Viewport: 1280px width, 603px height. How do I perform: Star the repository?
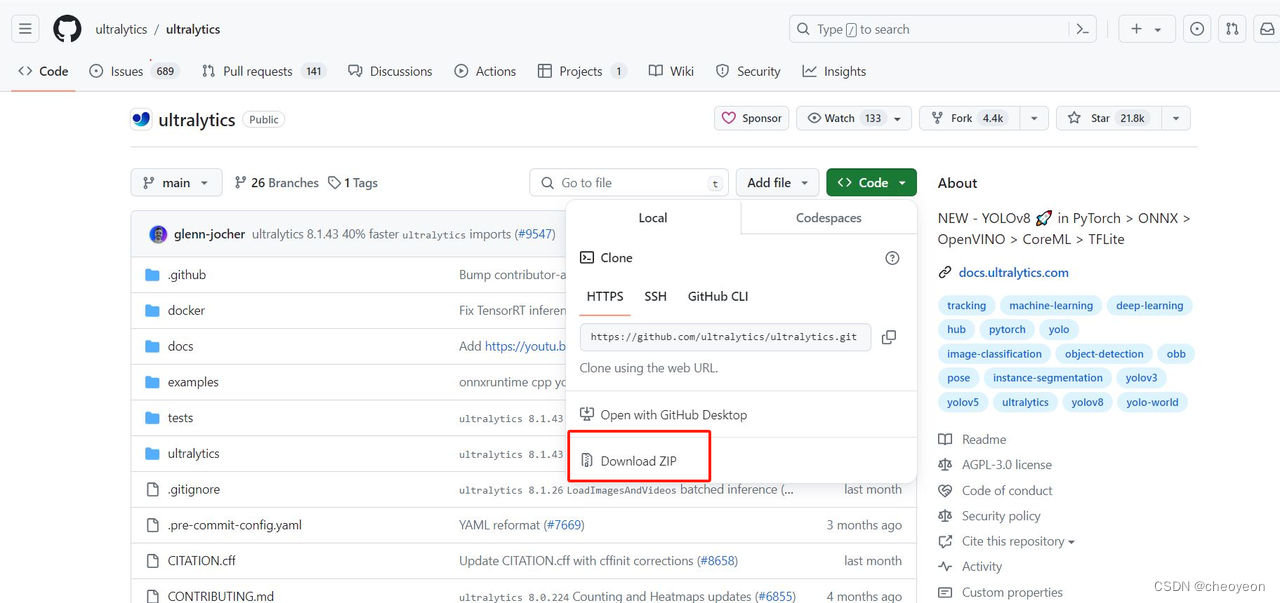pos(1109,118)
